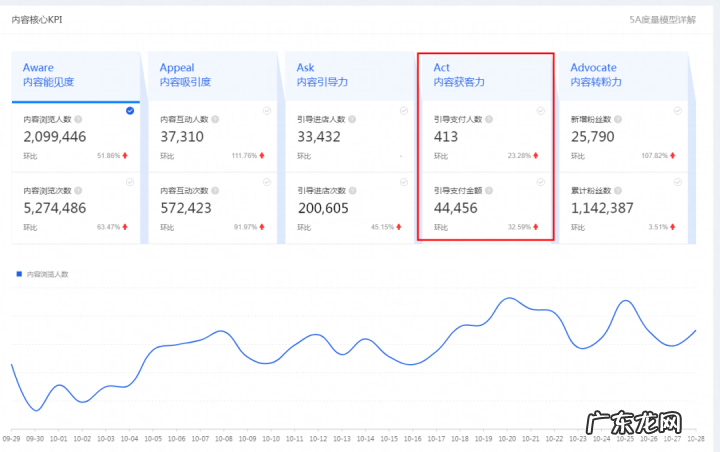Click info icon next to 内容互动人数
This screenshot has height=452, width=720.
(216, 119)
